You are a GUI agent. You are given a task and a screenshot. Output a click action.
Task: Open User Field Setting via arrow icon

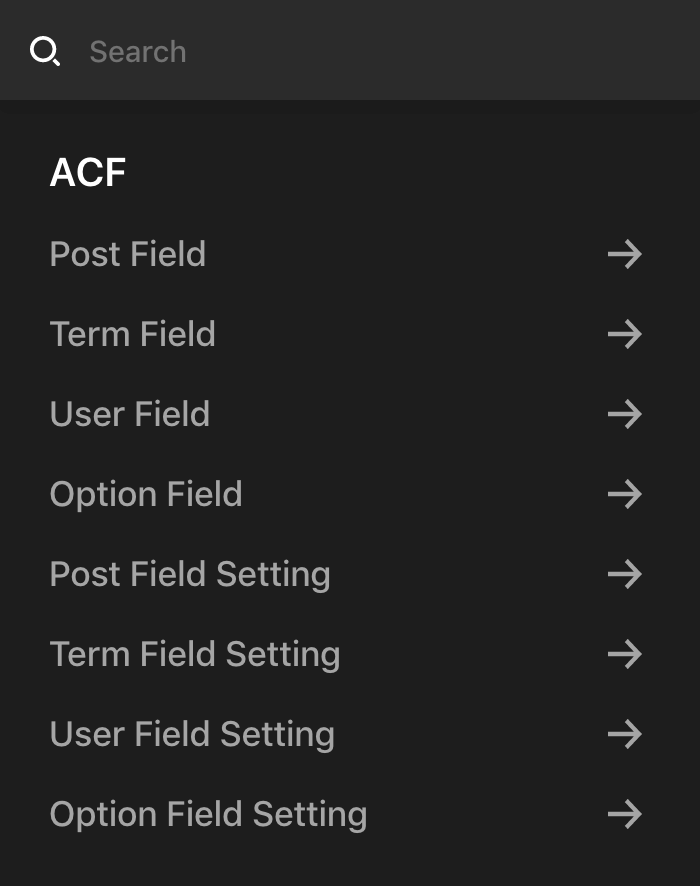[624, 734]
